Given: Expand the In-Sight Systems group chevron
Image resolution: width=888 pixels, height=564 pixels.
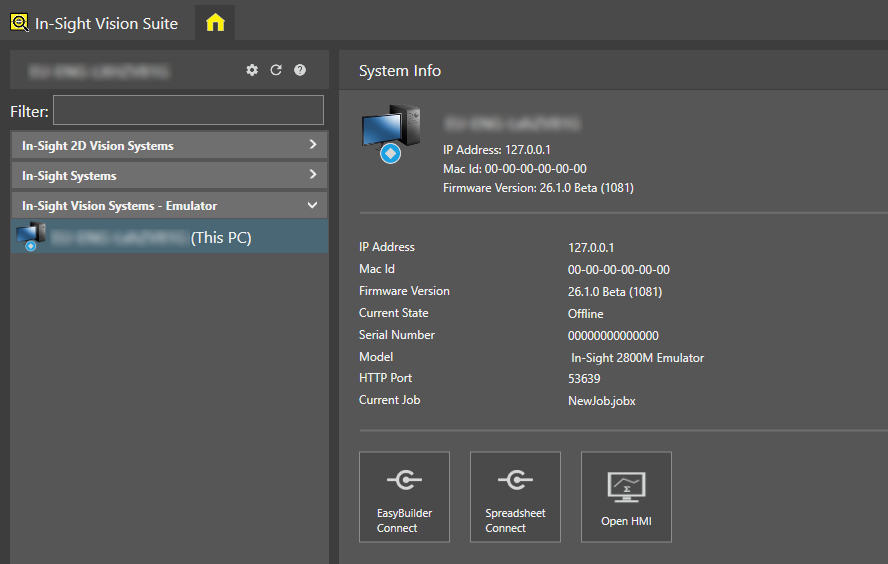Looking at the screenshot, I should point(313,174).
